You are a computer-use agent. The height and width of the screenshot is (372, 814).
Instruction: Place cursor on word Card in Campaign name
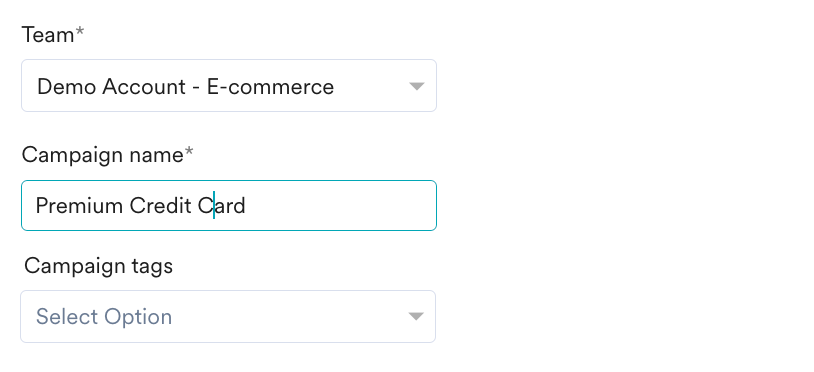pyautogui.click(x=222, y=206)
